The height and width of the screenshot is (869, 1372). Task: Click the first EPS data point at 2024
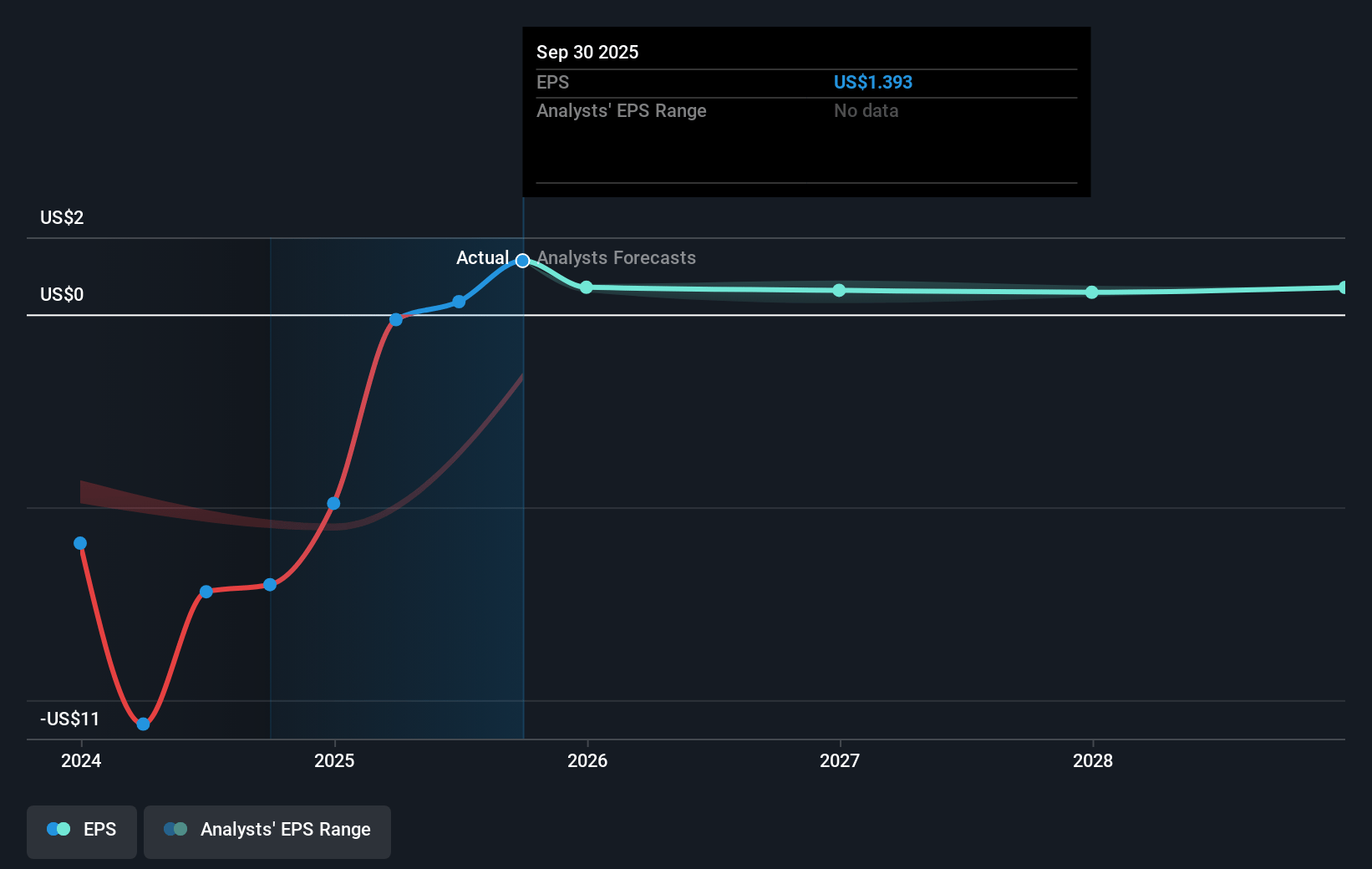(x=80, y=543)
